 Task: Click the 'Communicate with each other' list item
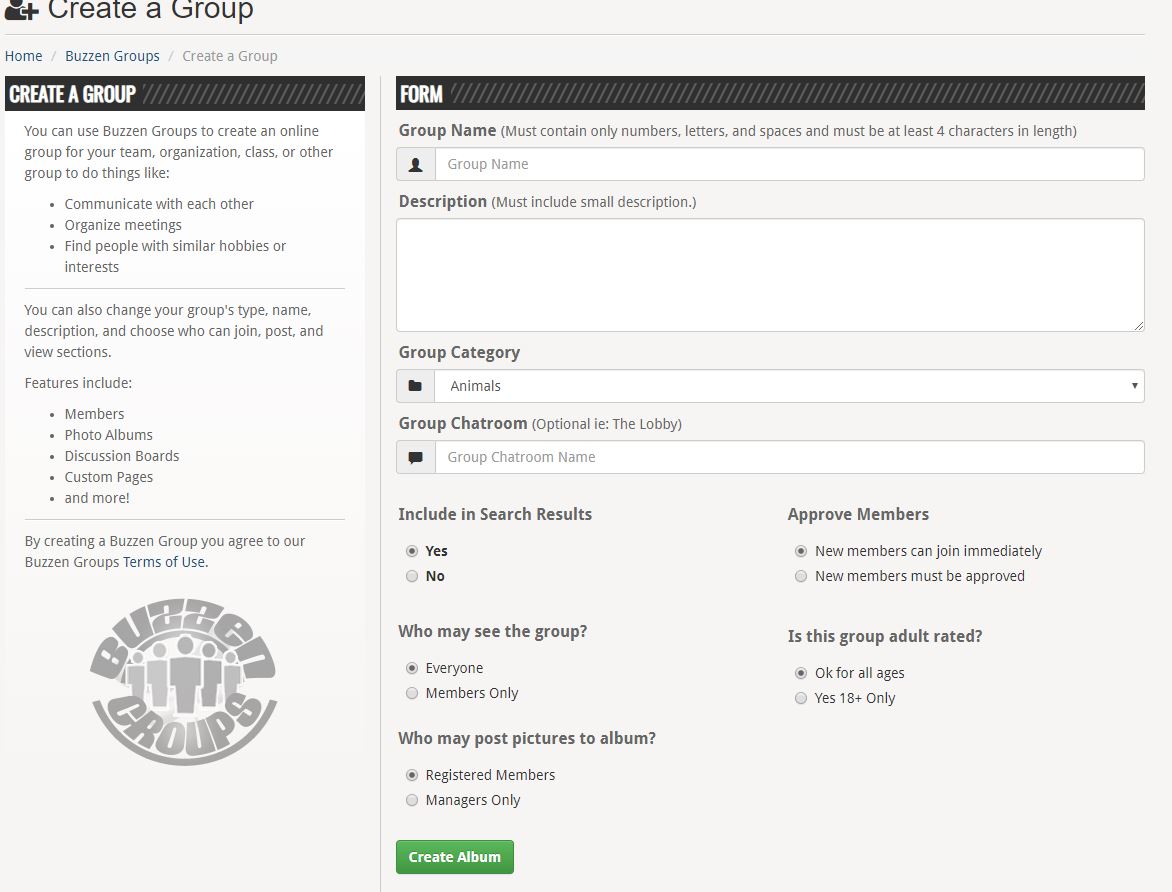(159, 204)
